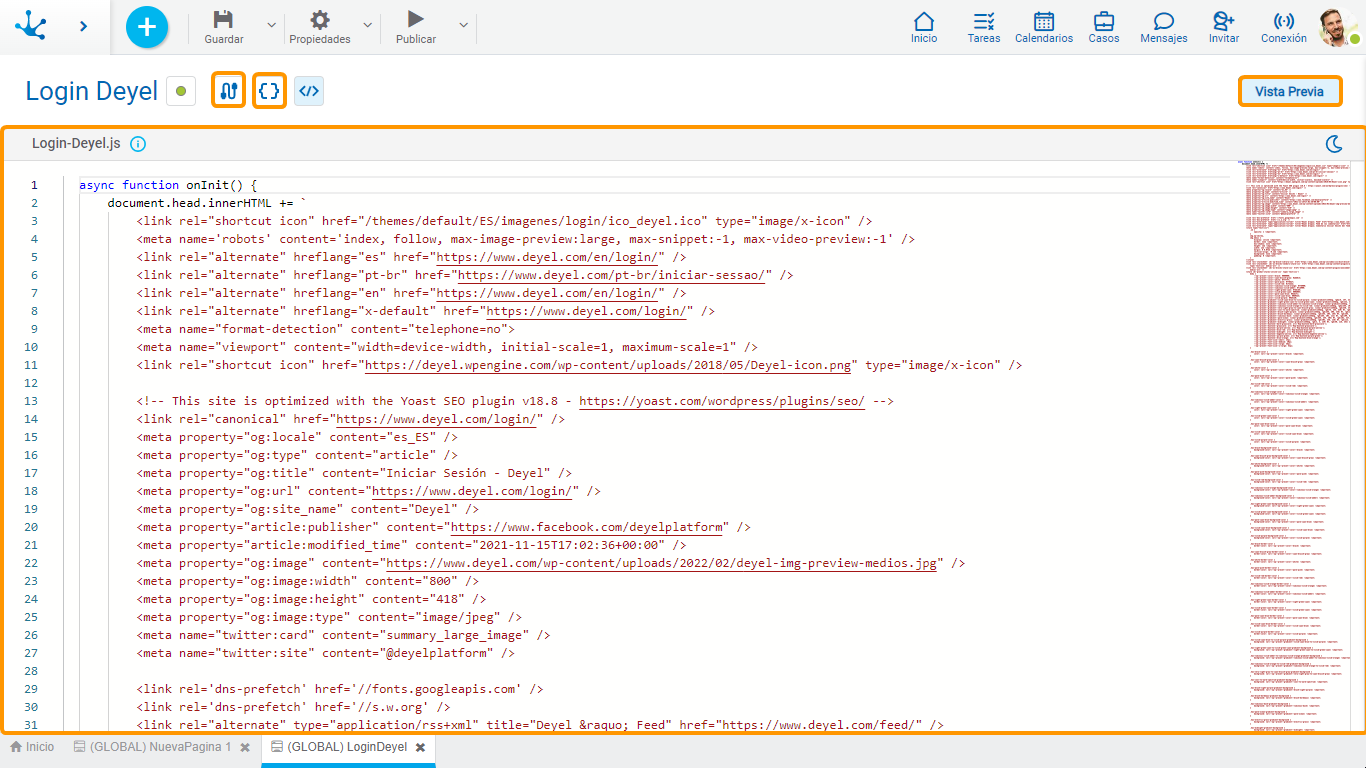Check the Conexión signal status
Viewport: 1366px width, 768px height.
pos(1284,27)
